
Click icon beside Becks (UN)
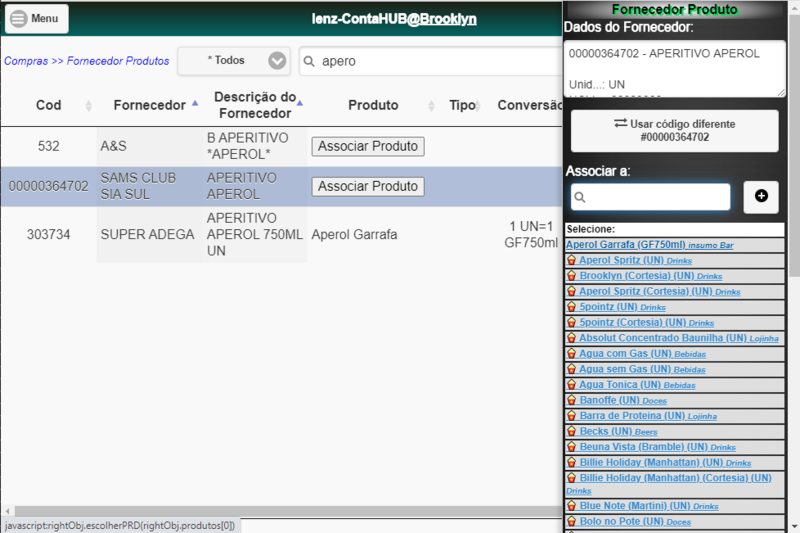[571, 432]
